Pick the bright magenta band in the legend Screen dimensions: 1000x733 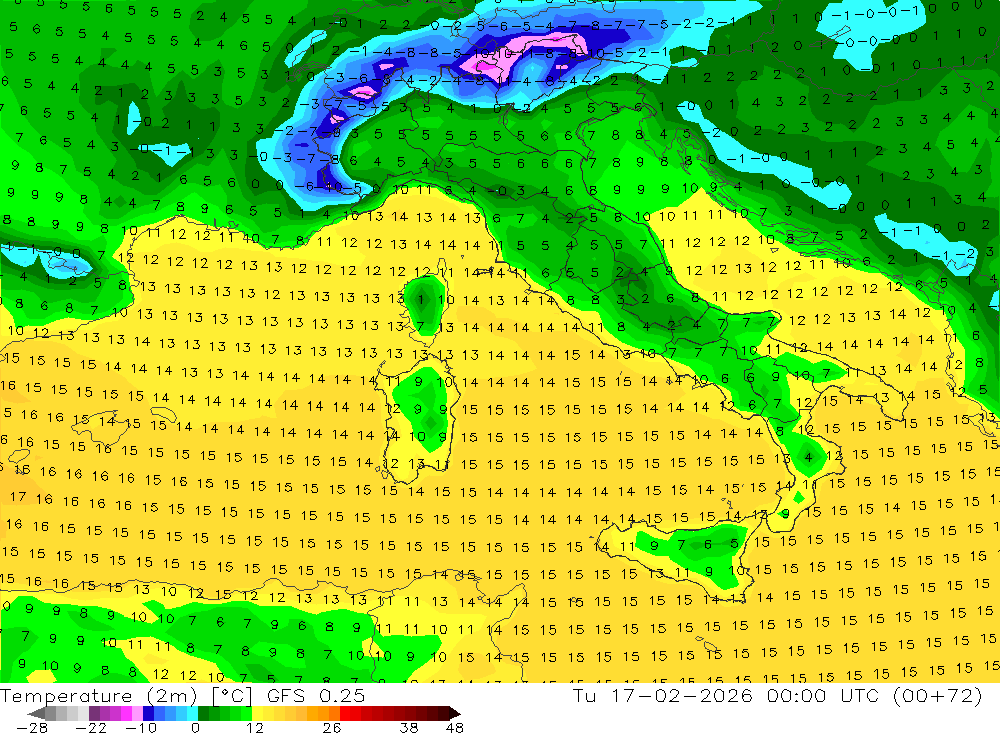[x=126, y=713]
